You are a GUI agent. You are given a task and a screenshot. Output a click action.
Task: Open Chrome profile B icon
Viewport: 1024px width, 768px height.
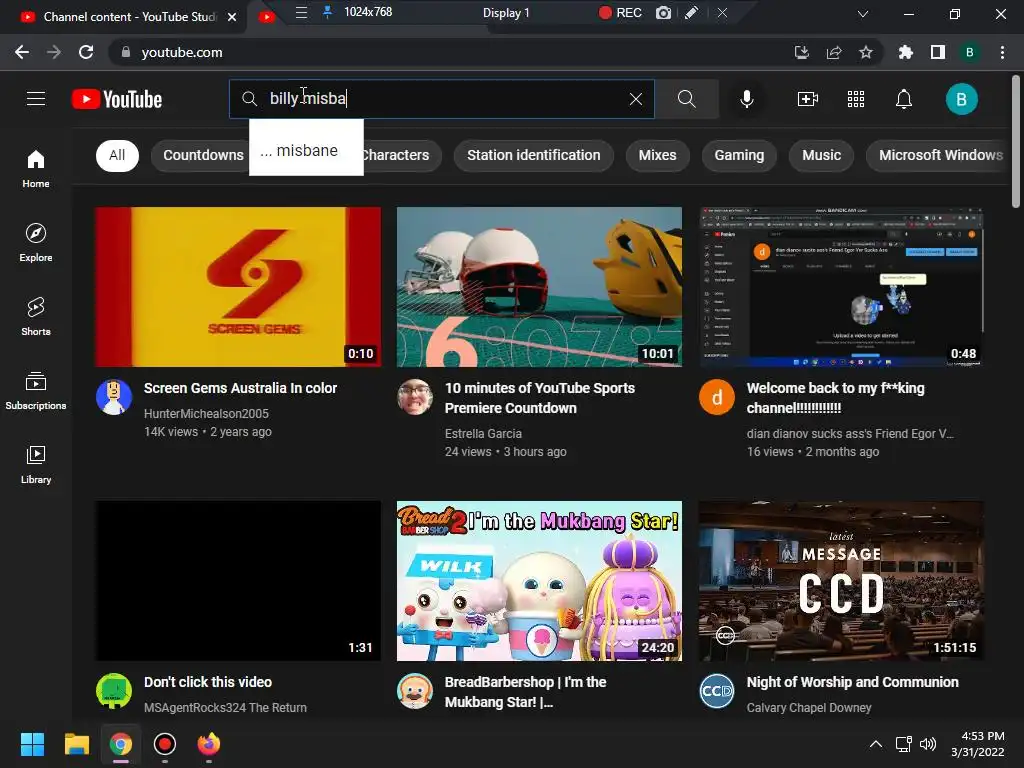[970, 52]
